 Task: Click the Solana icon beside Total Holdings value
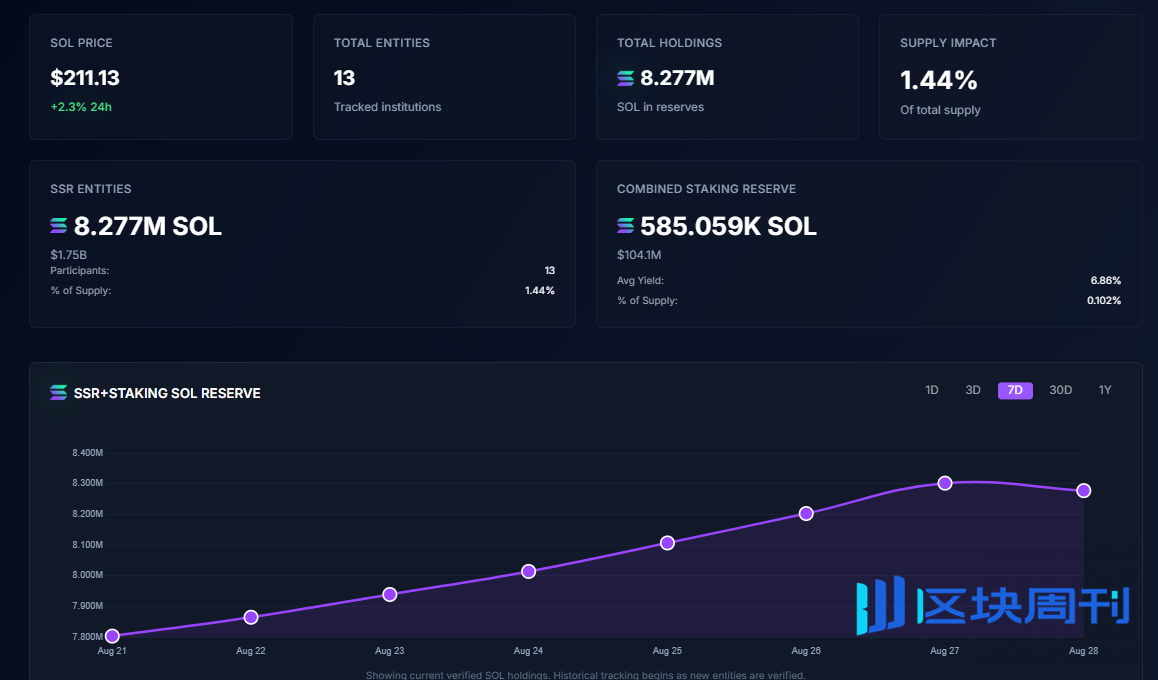point(626,79)
